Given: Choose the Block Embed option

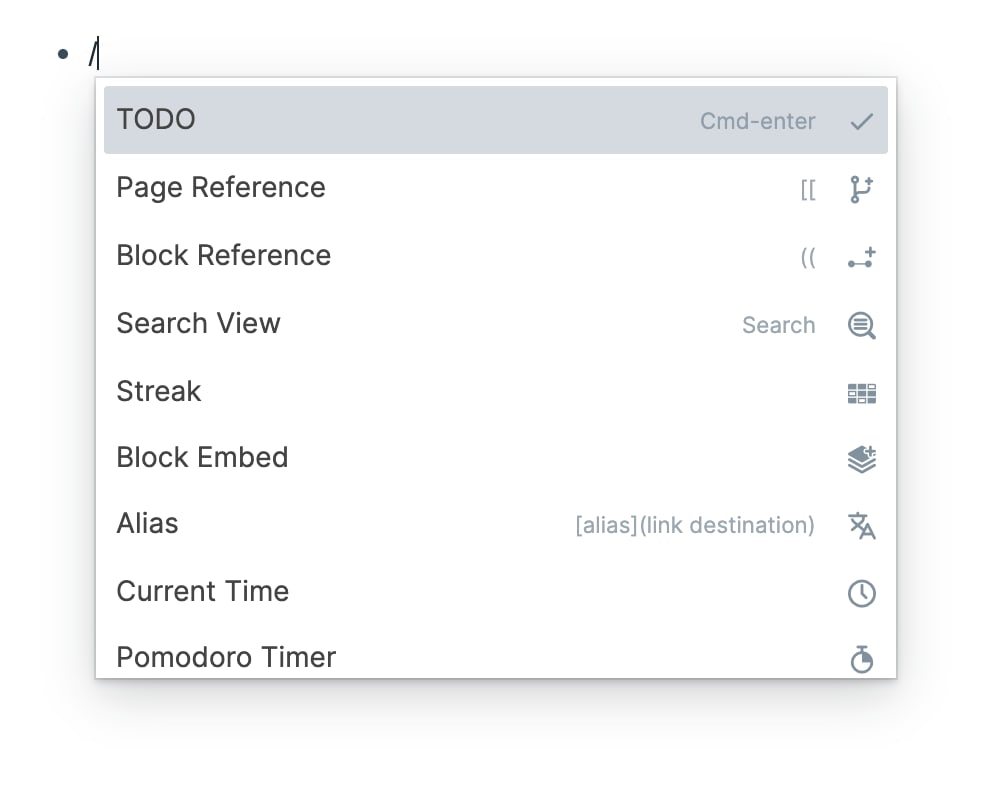Looking at the screenshot, I should click(x=202, y=458).
